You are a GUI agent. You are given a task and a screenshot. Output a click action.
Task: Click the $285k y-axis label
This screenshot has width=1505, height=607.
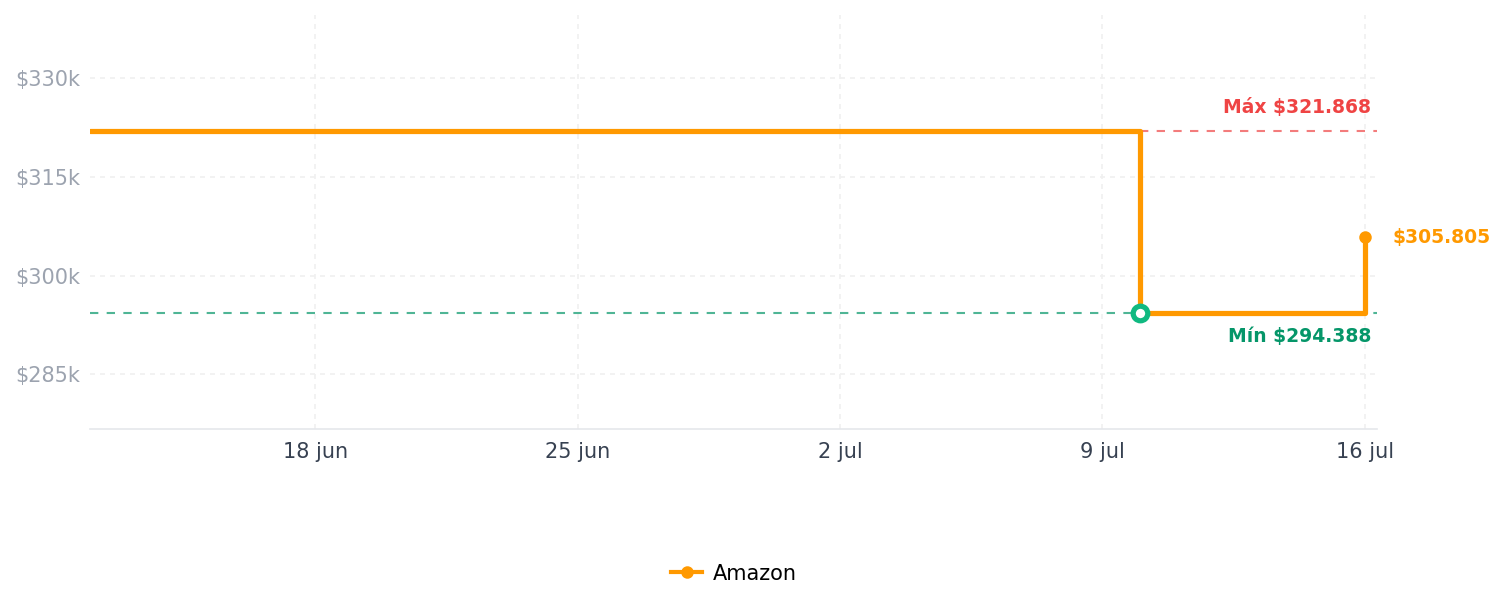click(47, 375)
